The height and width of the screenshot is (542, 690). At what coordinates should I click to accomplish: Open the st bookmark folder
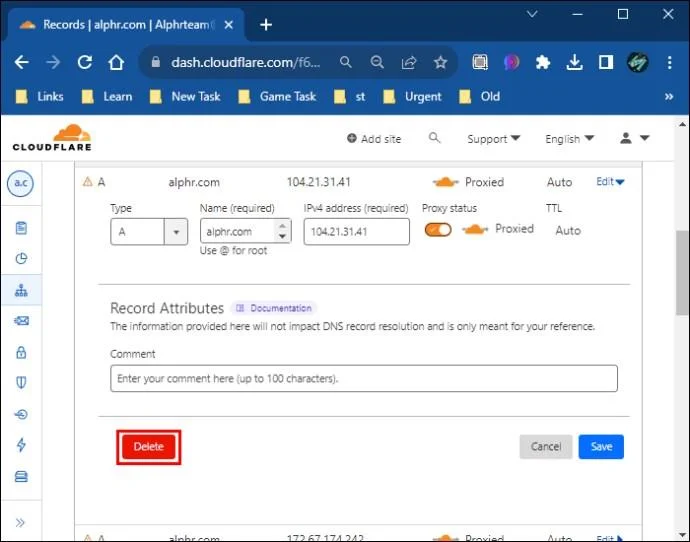click(x=350, y=96)
